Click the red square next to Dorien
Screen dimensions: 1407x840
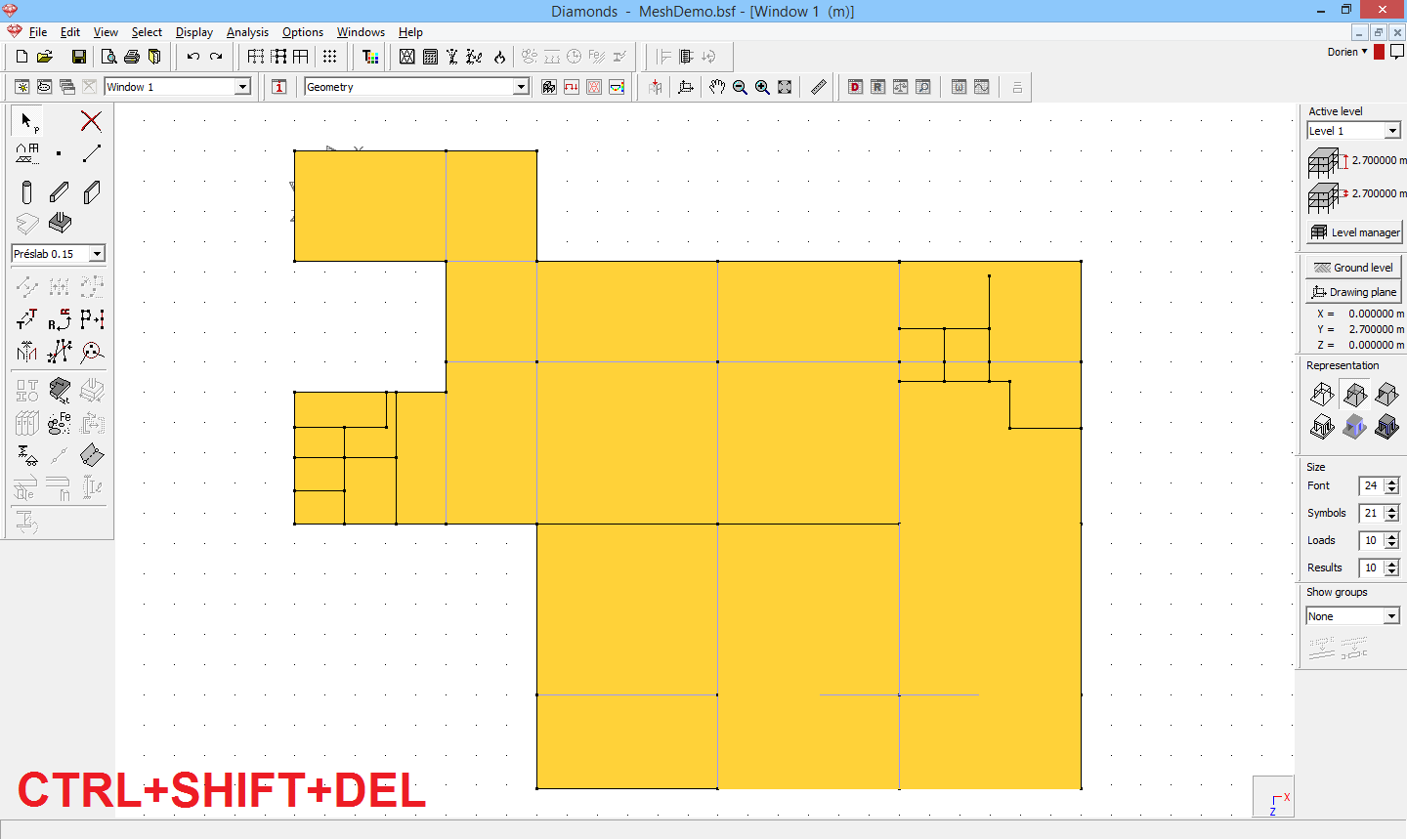point(1380,52)
